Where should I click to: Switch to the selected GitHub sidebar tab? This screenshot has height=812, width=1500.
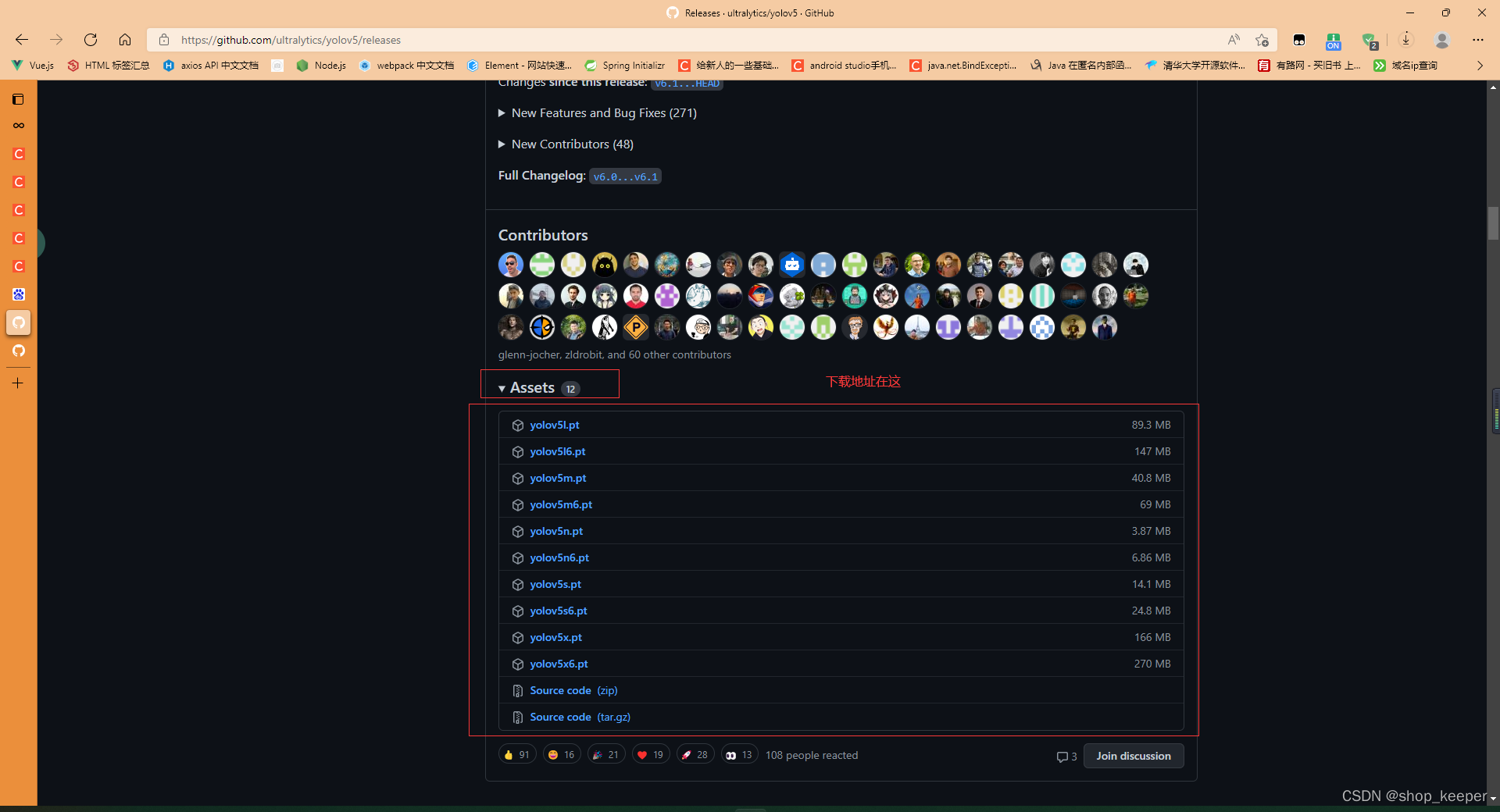click(19, 322)
